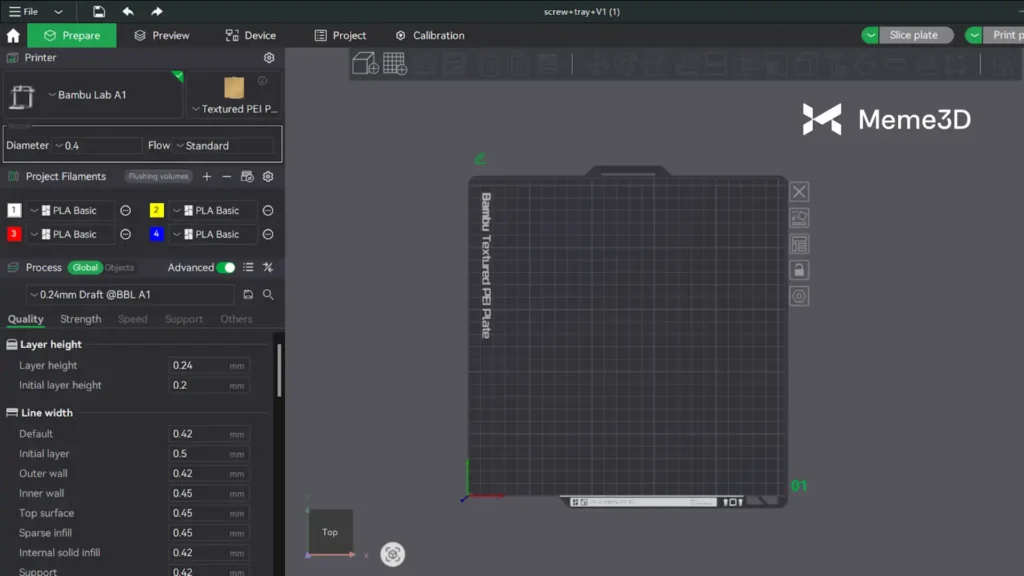This screenshot has height=576, width=1024.
Task: Search process settings with magnifier icon
Action: tap(268, 295)
